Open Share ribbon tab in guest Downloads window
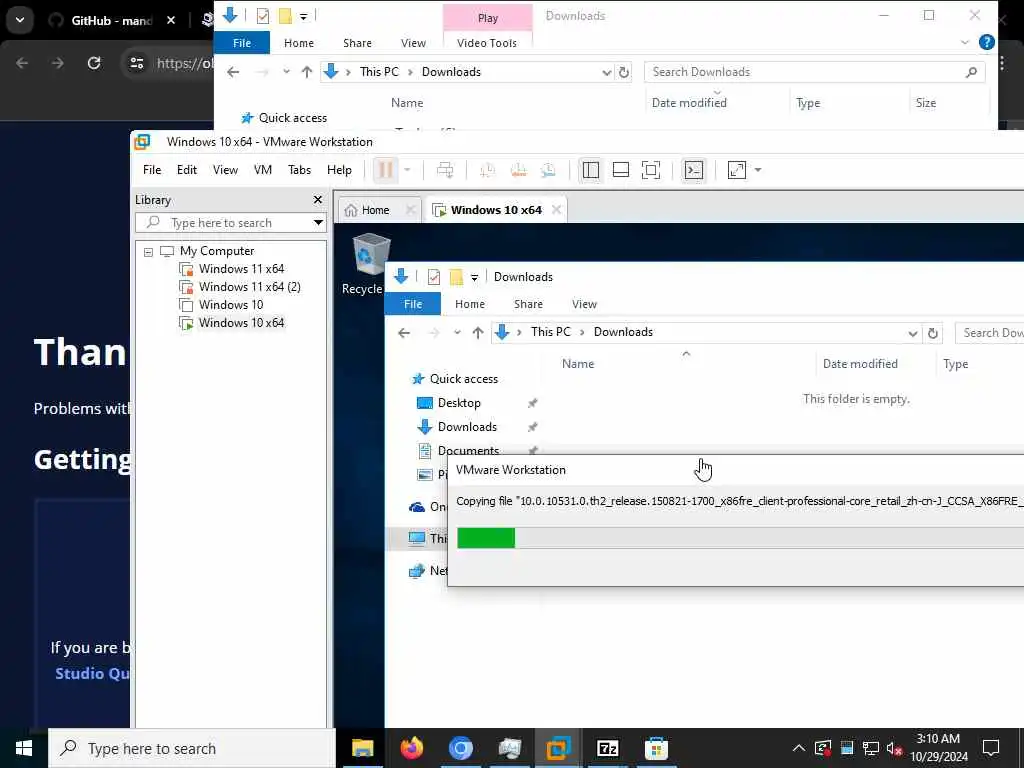 click(x=528, y=304)
